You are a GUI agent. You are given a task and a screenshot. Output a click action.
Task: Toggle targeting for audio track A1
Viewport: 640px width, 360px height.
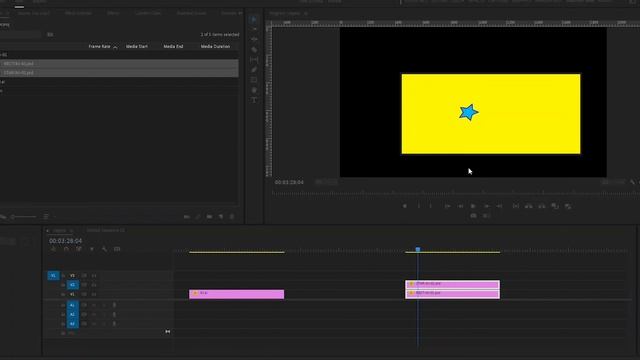tap(72, 305)
